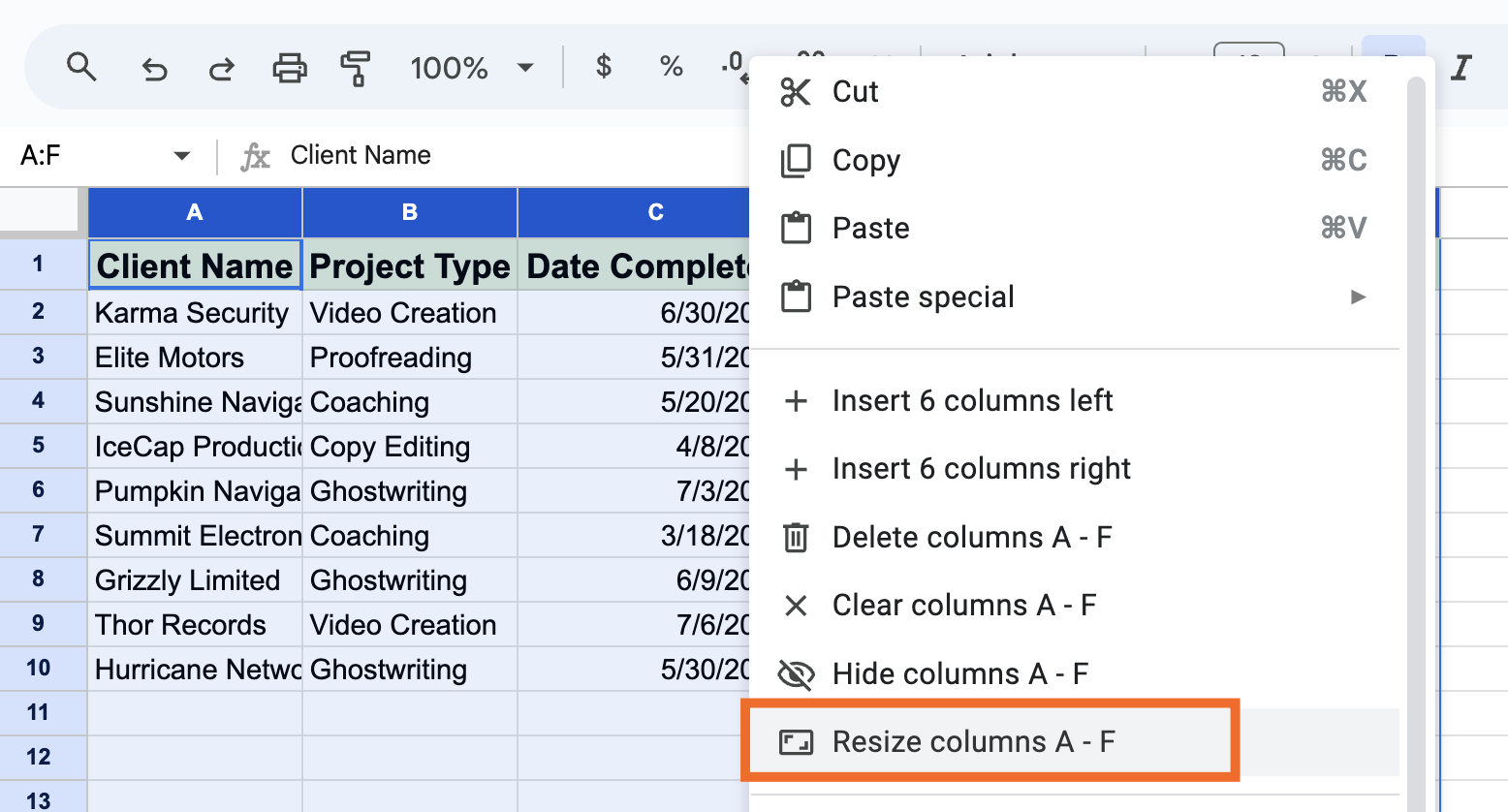Click the Karma Security cell

[x=195, y=313]
